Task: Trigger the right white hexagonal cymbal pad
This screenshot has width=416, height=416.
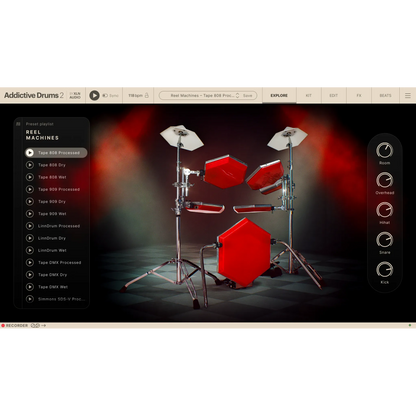Action: 287,138
